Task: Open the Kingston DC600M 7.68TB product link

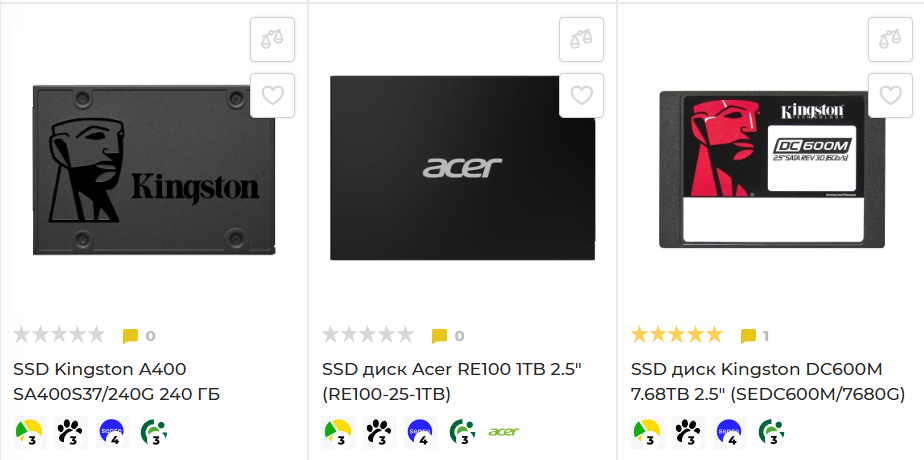Action: tap(768, 382)
